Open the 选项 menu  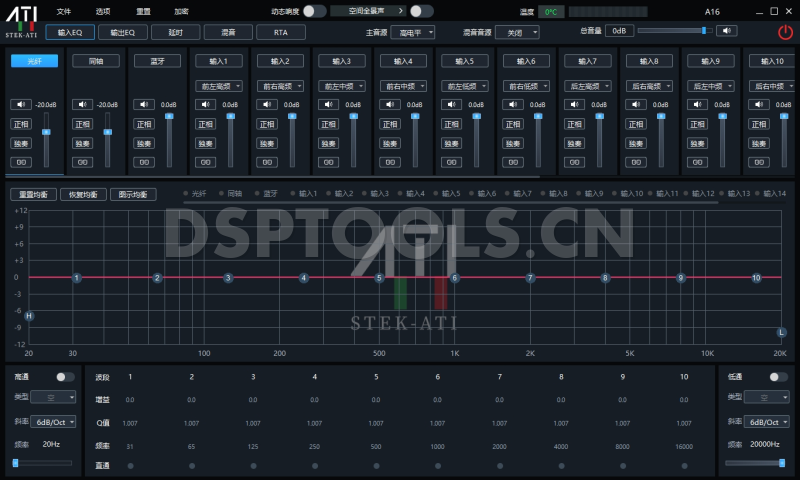tap(103, 11)
